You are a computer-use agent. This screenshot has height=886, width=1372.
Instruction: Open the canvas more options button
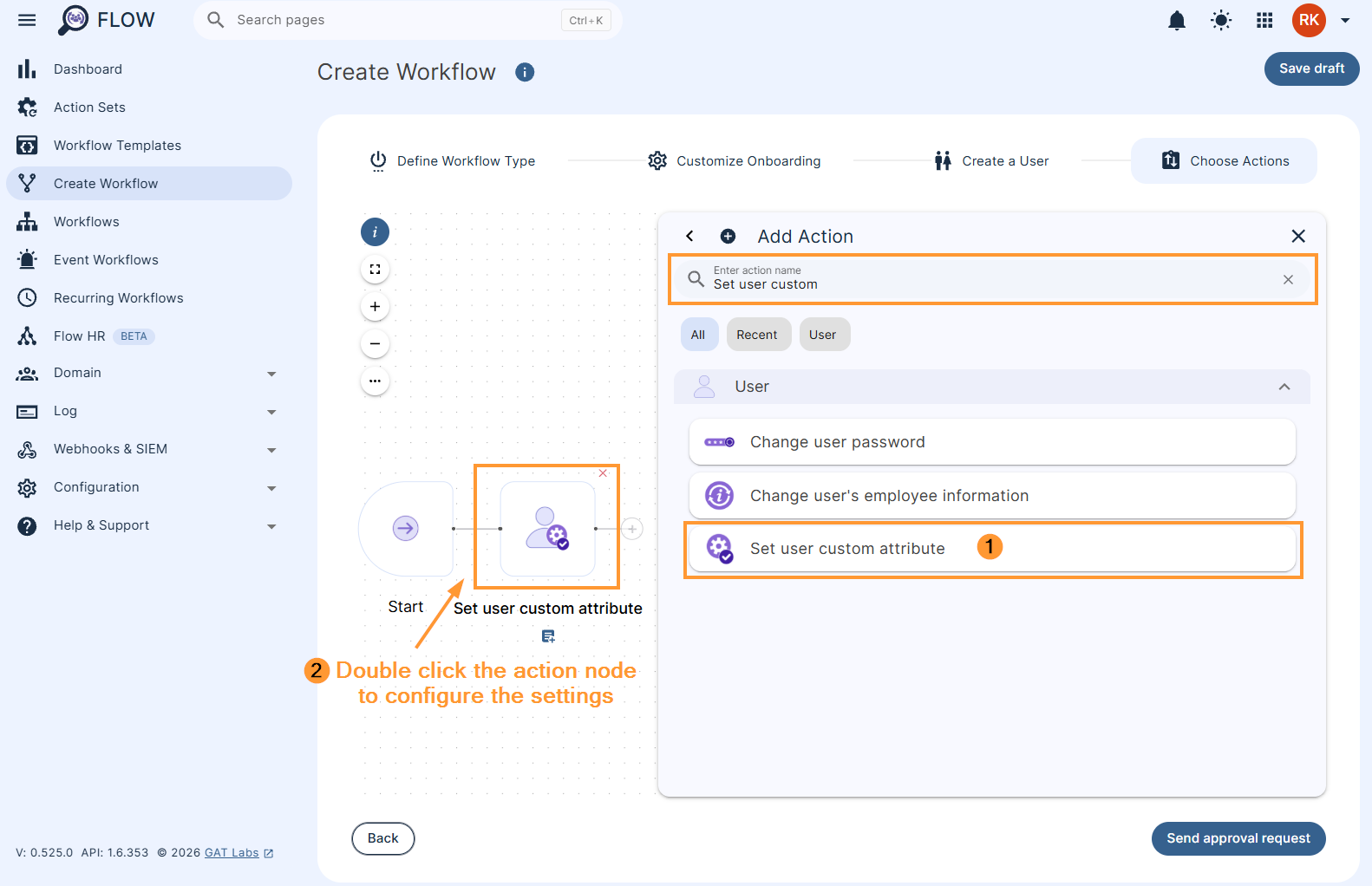(375, 381)
